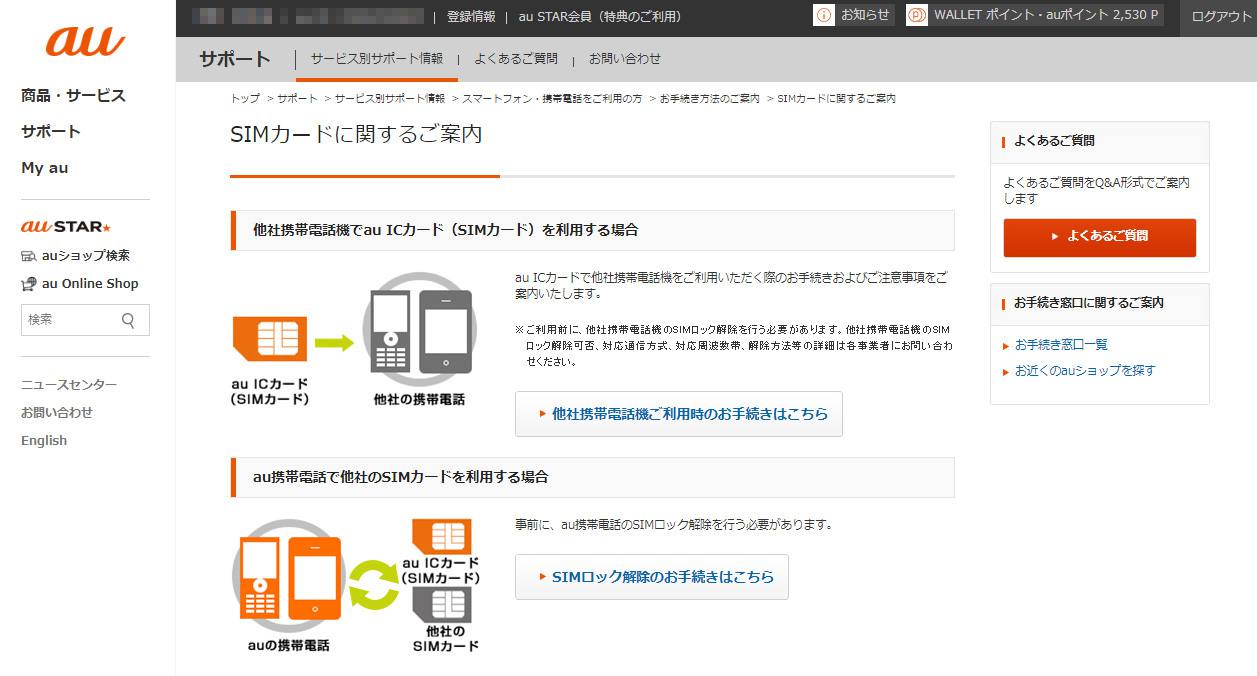Viewport: 1257px width, 676px height.
Task: Click sidebar heading お手続き窓口に関するご案内
Action: coord(1089,303)
